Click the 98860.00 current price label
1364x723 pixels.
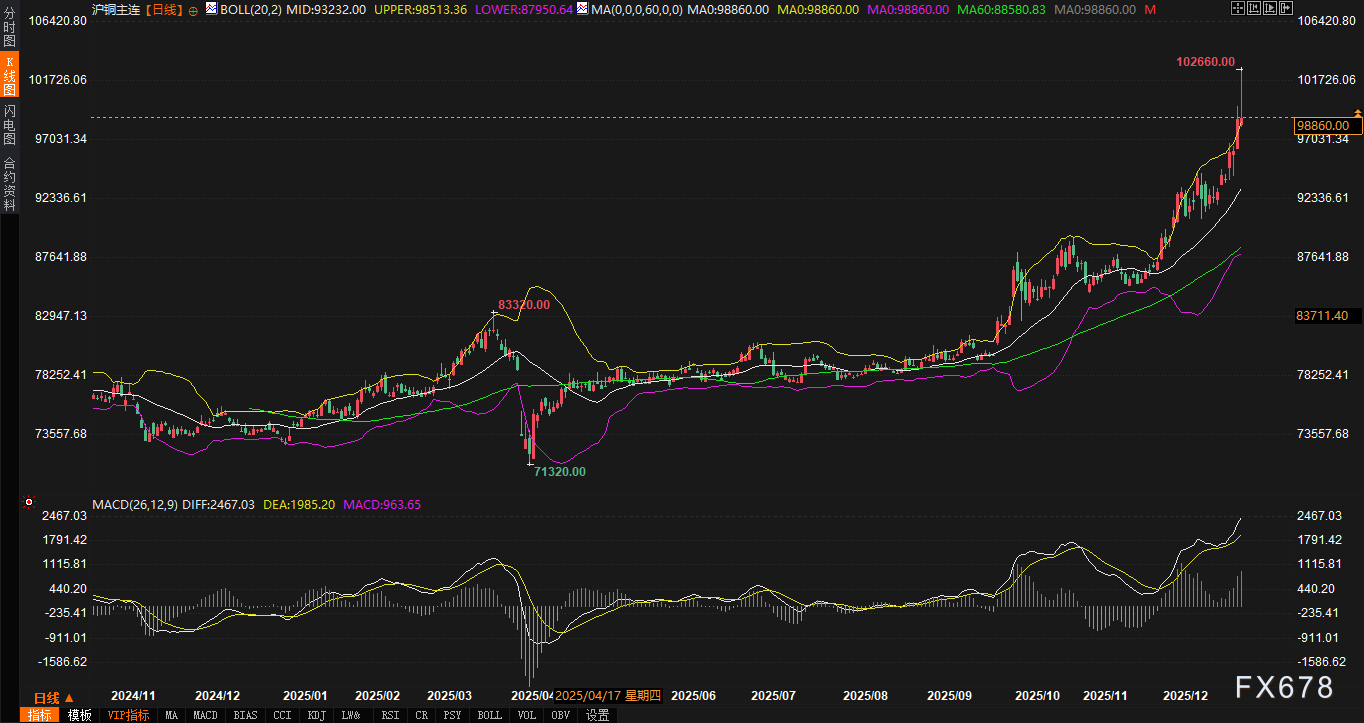pos(1328,126)
